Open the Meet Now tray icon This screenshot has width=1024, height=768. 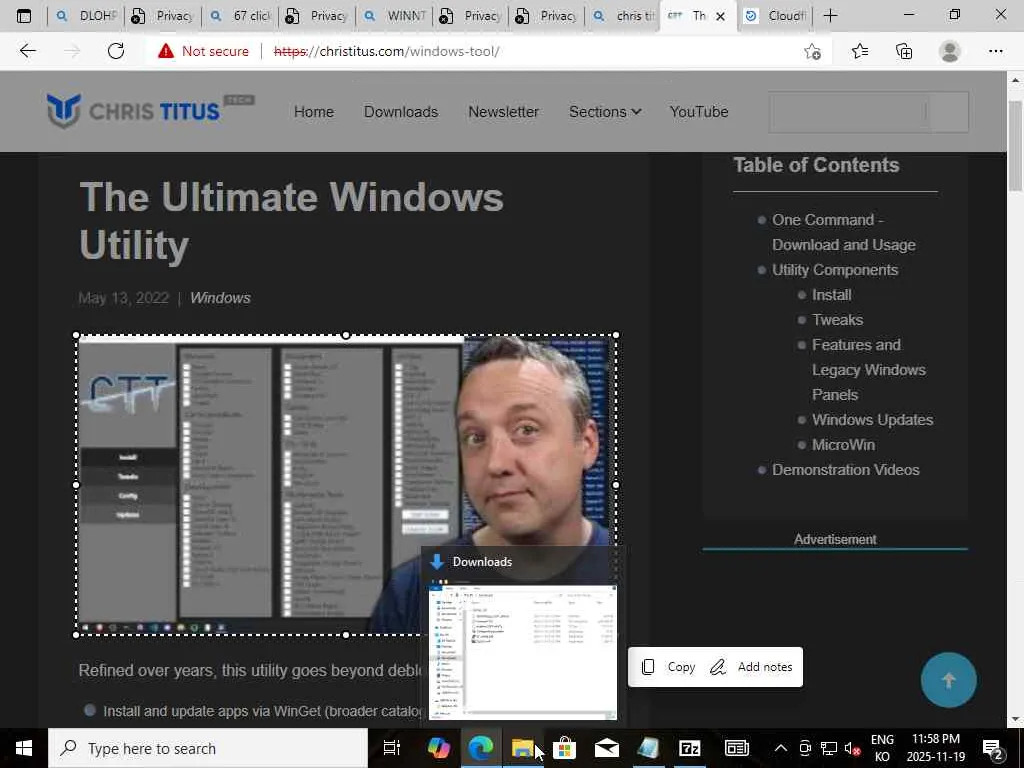tap(805, 748)
